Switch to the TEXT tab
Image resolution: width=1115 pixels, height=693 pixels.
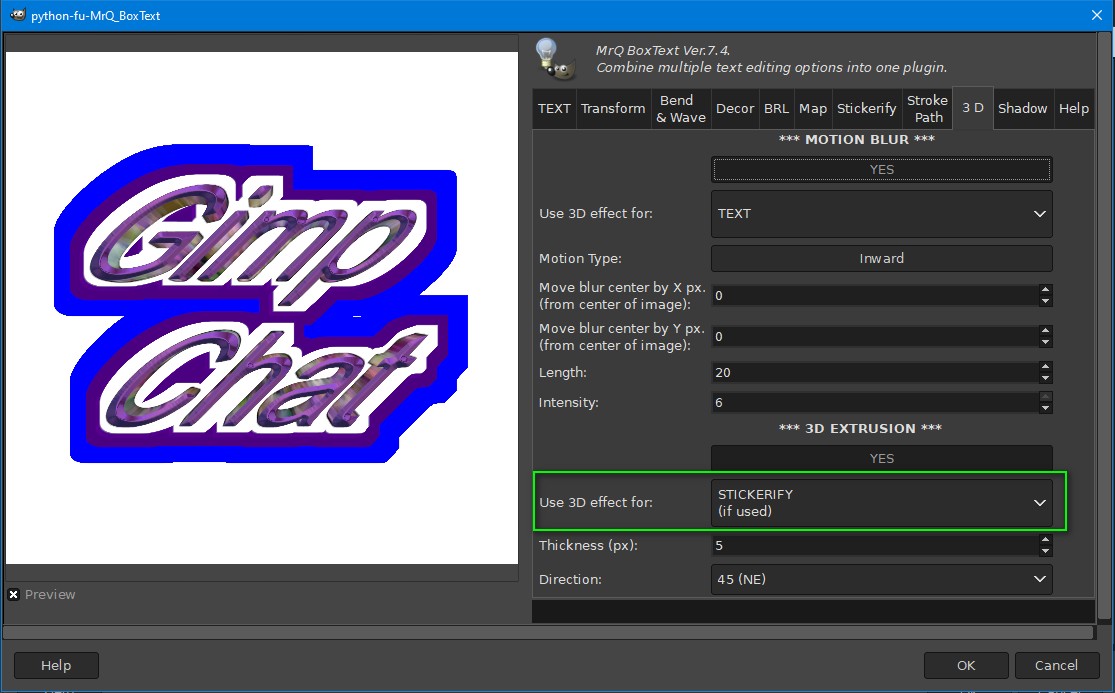(x=554, y=109)
